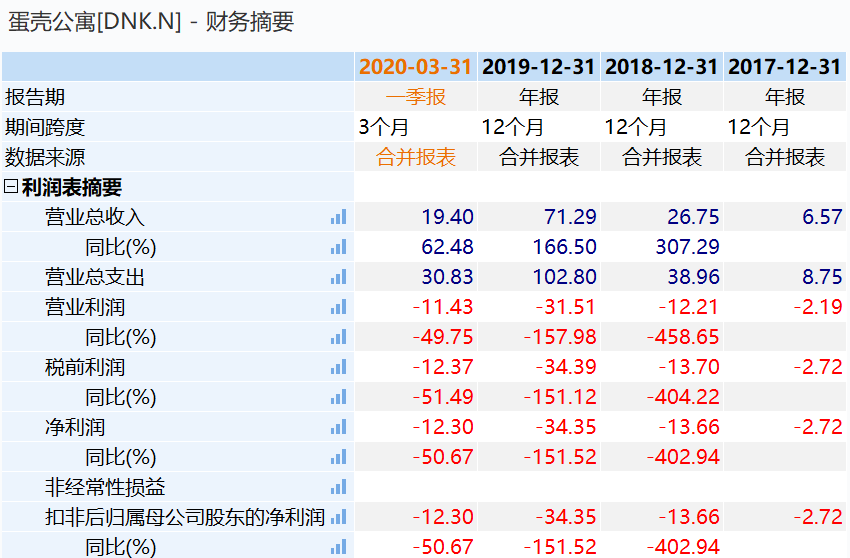The image size is (850, 558).
Task: Open chart icon for 非经常性损益 row
Action: click(x=338, y=487)
